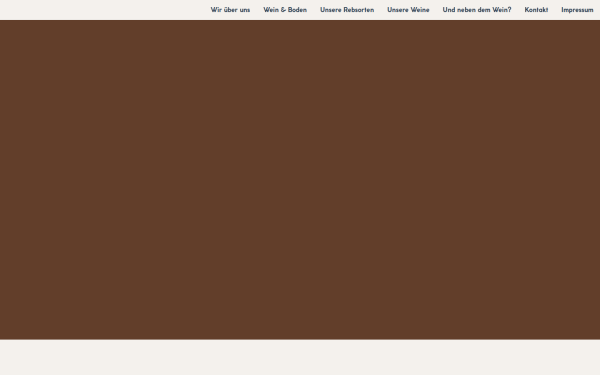Click the center of the brown image placeholder
The image size is (600, 375).
(300, 179)
